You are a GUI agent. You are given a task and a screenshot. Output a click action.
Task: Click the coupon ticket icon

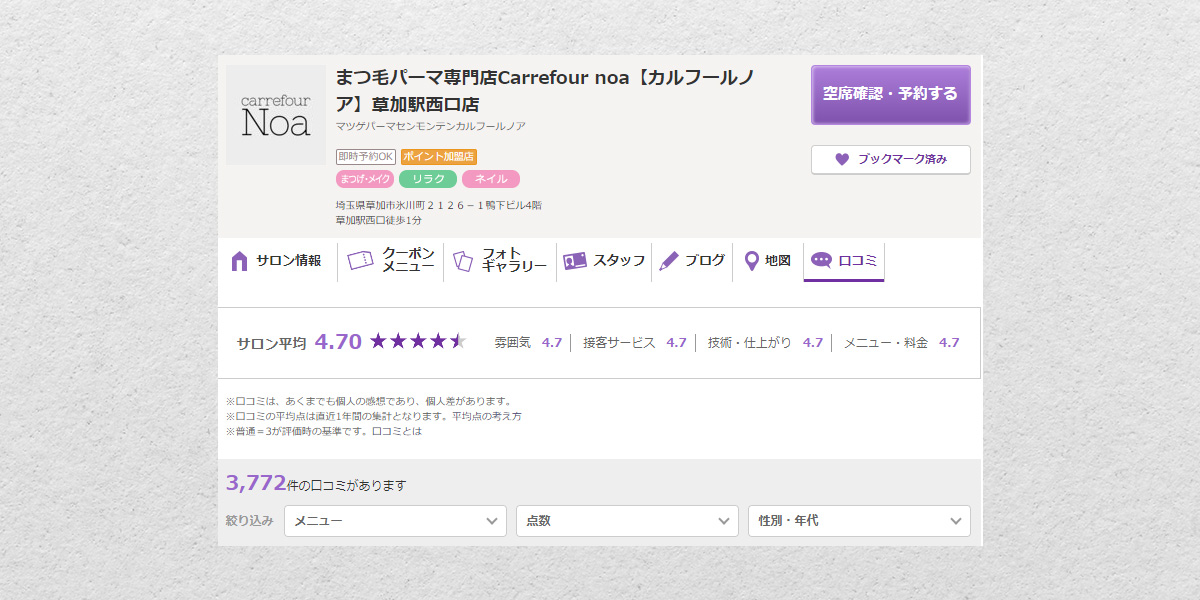360,261
